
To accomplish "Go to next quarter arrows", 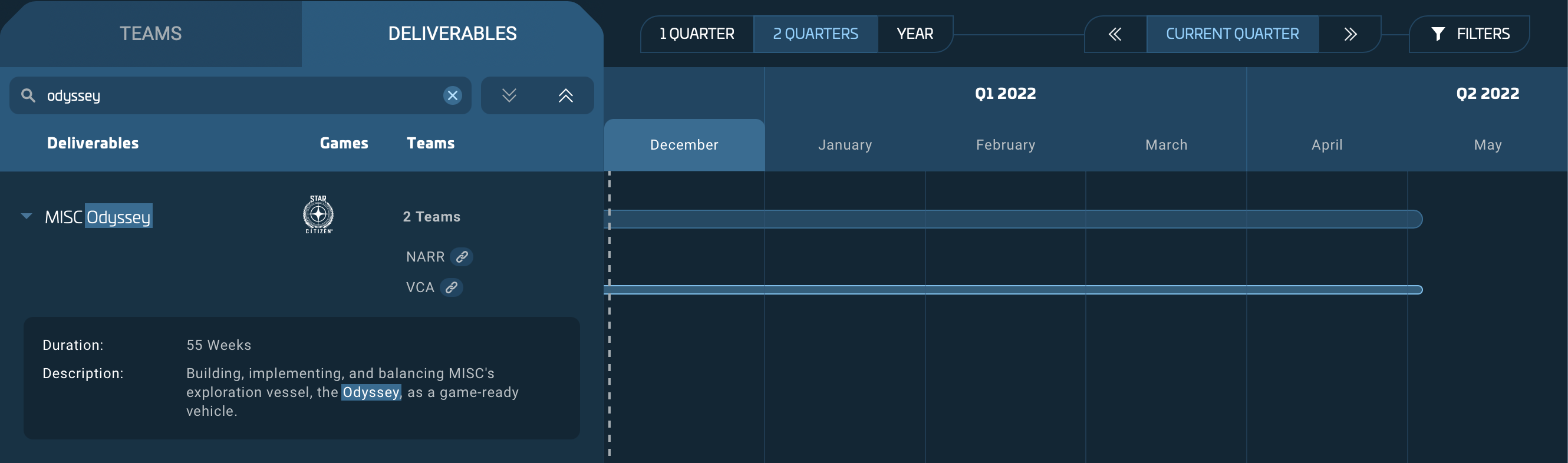I will 1350,34.
